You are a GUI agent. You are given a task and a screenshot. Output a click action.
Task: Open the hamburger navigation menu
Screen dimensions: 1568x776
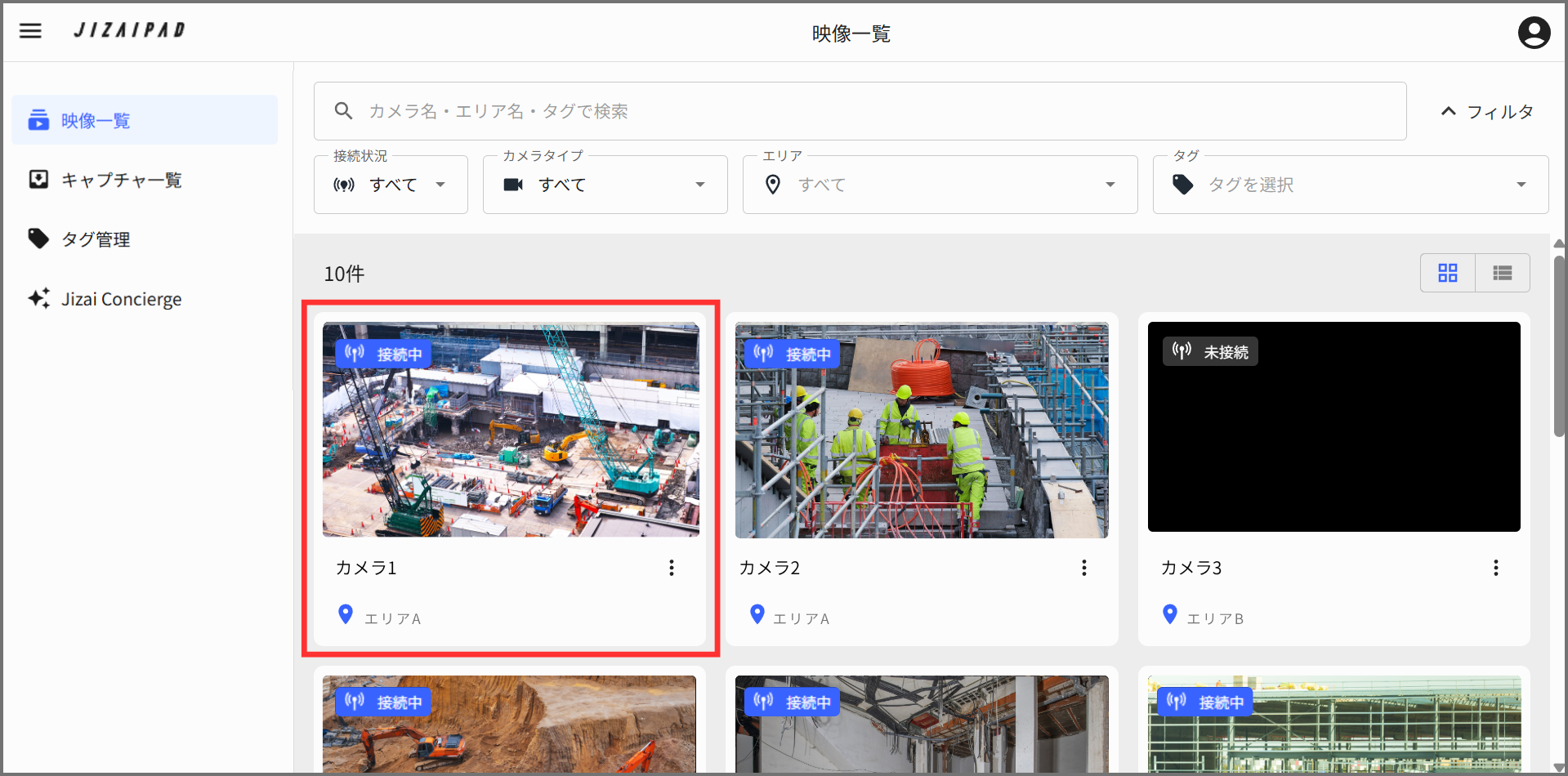[x=30, y=31]
